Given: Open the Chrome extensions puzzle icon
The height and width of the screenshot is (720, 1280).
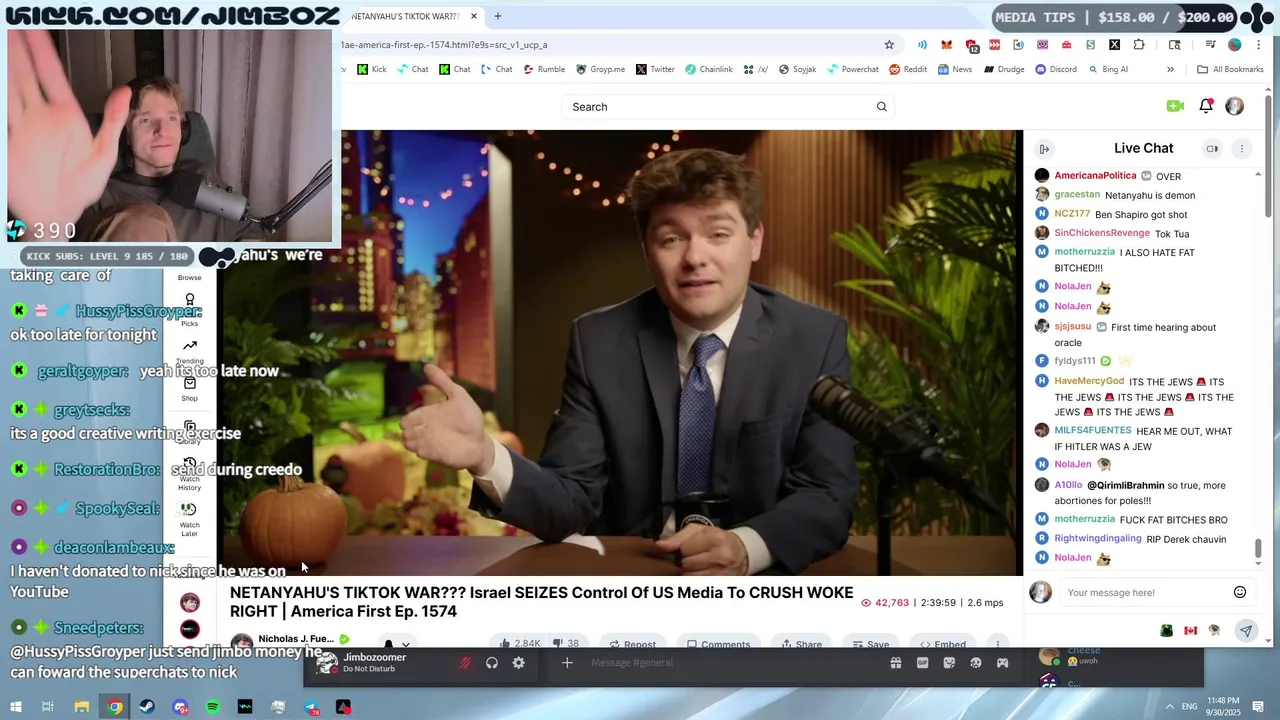Looking at the screenshot, I should [1139, 45].
